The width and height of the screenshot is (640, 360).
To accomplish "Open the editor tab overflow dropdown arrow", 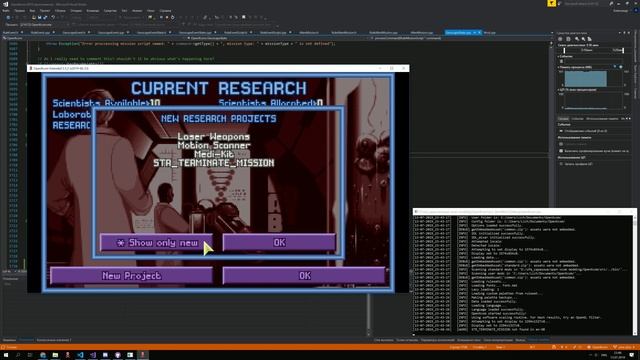I will coord(552,33).
